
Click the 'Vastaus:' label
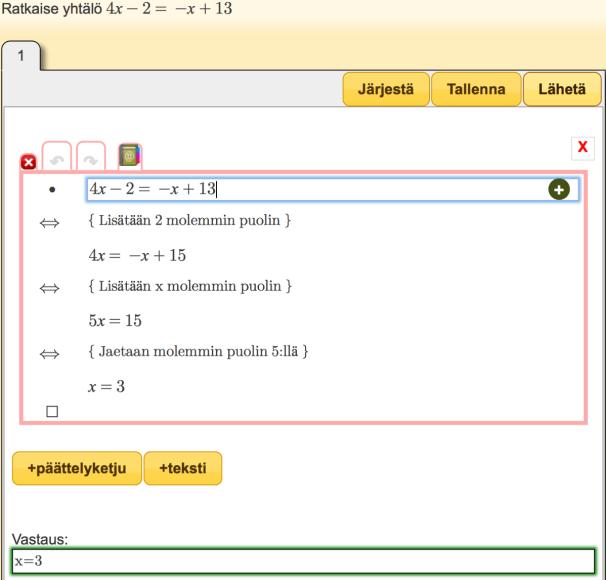click(40, 539)
